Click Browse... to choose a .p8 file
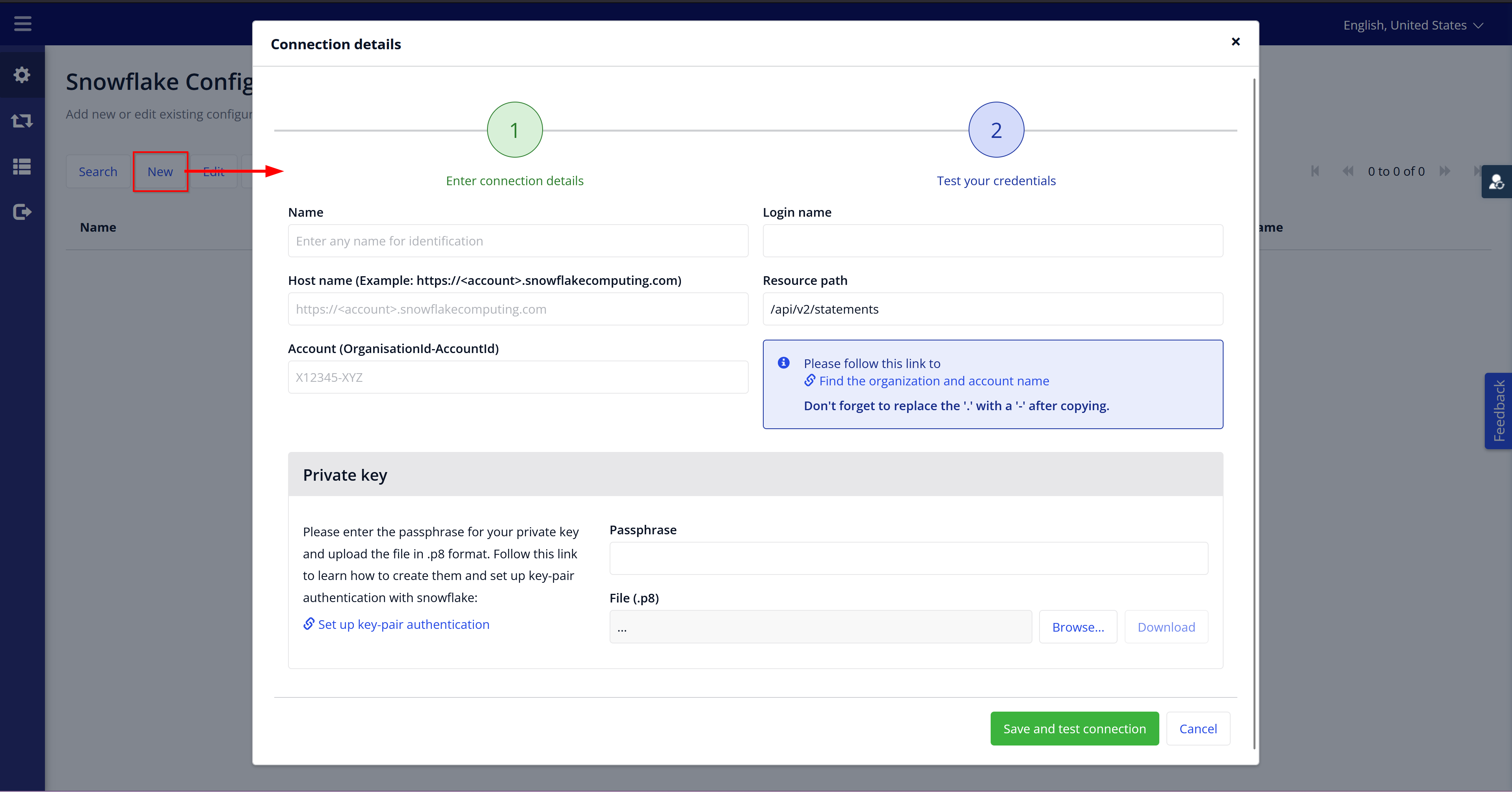1512x792 pixels. 1078,627
